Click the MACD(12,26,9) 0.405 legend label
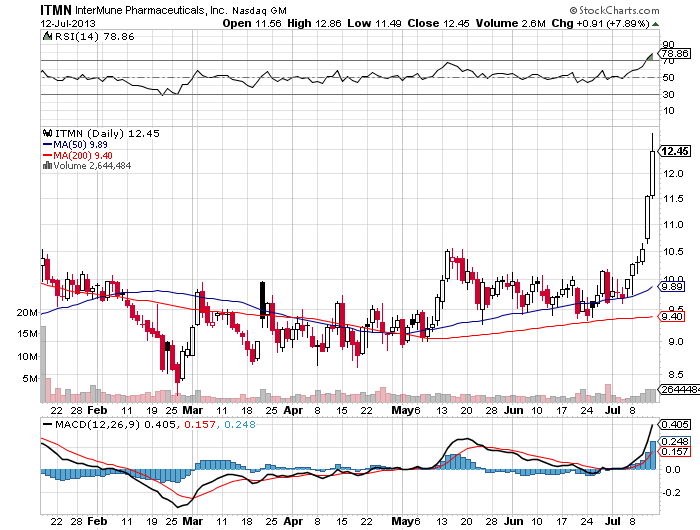The height and width of the screenshot is (530, 700). click(116, 424)
